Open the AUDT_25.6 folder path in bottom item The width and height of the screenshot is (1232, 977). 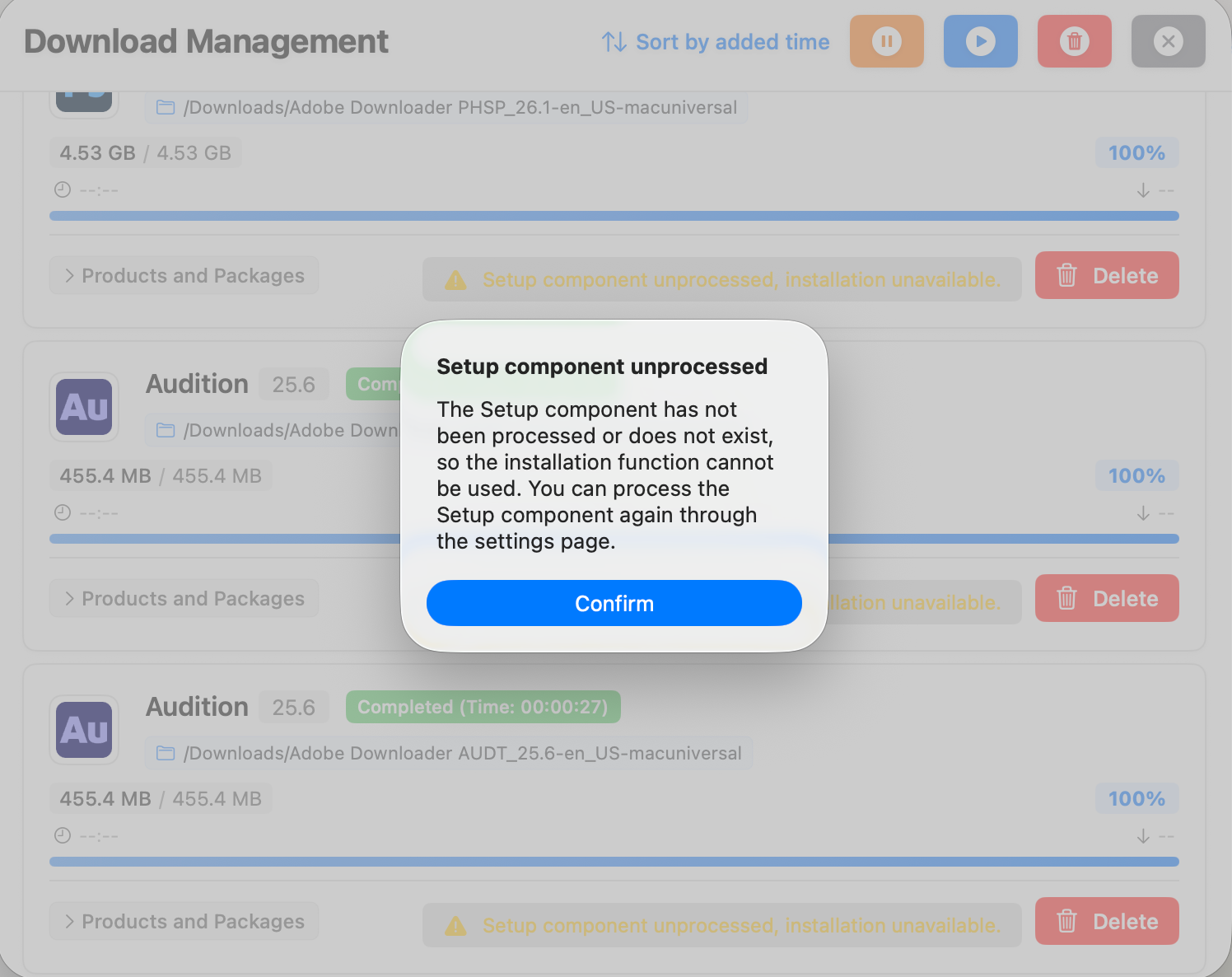point(449,754)
